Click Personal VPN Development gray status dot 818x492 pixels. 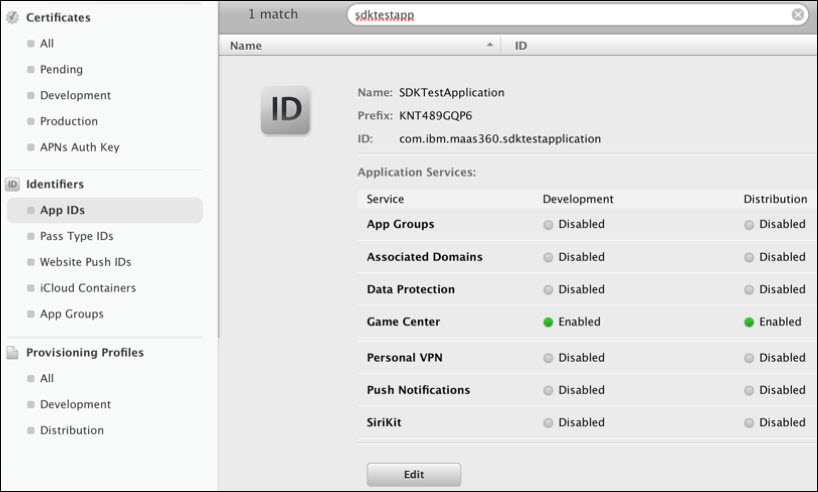(548, 358)
